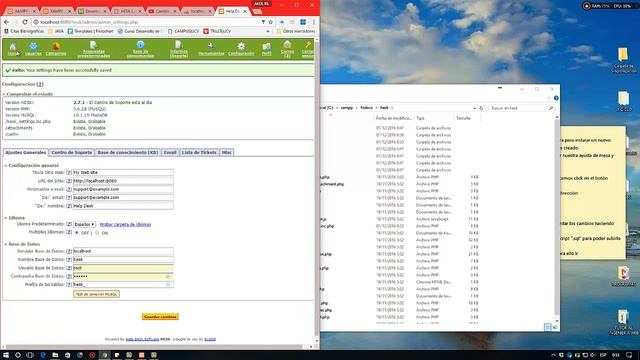Image resolution: width=640 pixels, height=360 pixels.
Task: Click help [?] beside Configuración heading
Action: pyautogui.click(x=40, y=84)
